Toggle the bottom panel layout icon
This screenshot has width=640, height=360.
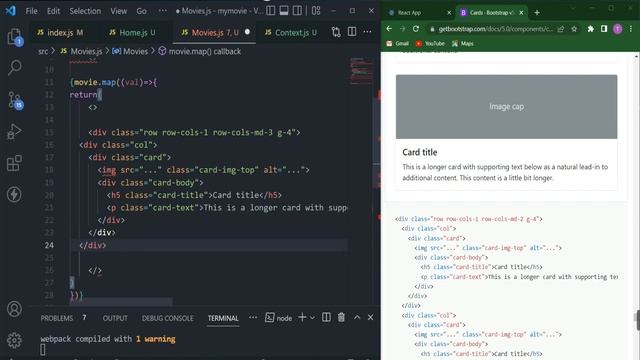point(284,11)
